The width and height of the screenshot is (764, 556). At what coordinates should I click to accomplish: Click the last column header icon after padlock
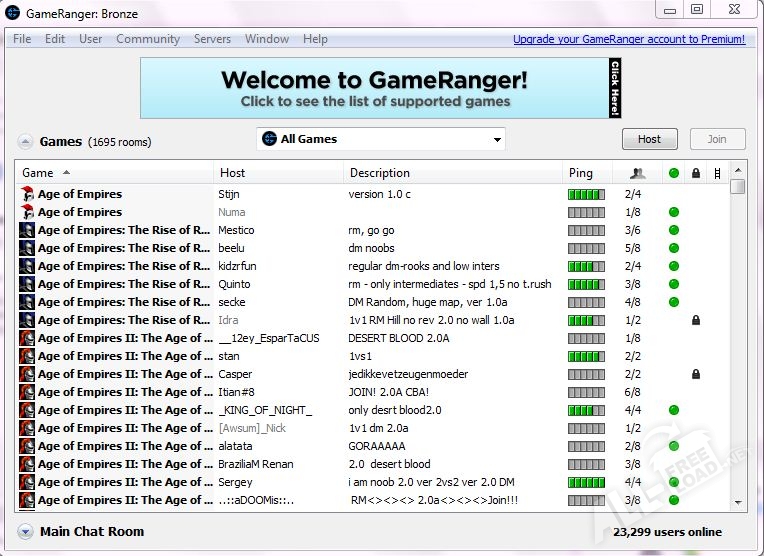(717, 173)
